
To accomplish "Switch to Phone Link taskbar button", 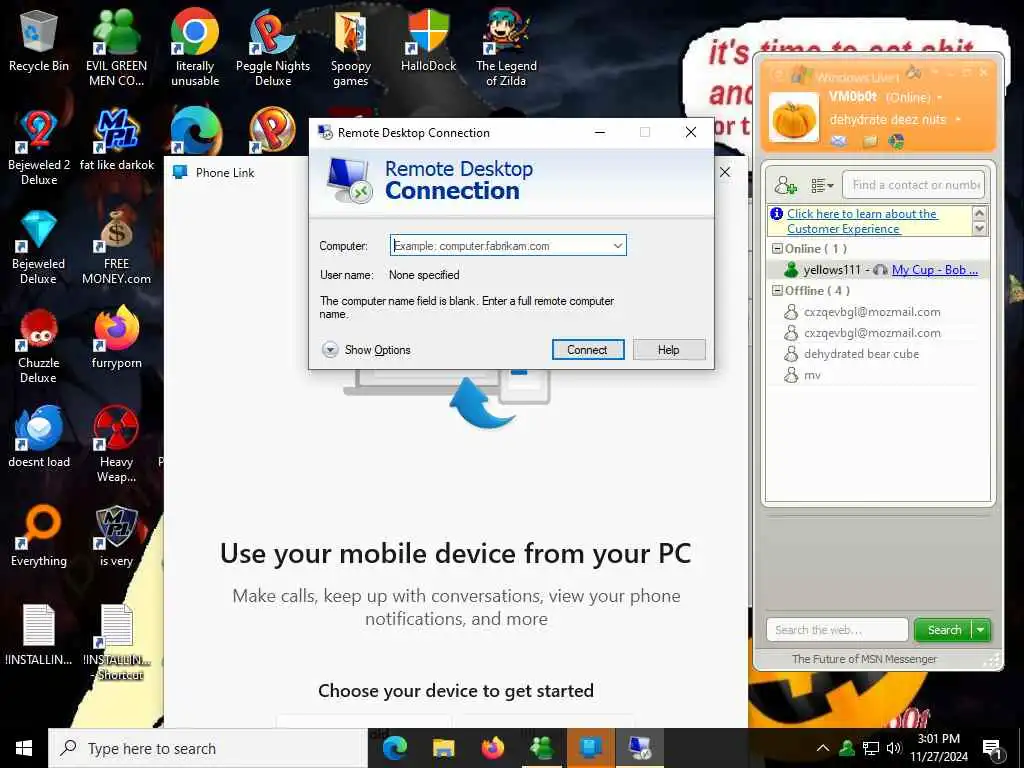I will pyautogui.click(x=591, y=748).
